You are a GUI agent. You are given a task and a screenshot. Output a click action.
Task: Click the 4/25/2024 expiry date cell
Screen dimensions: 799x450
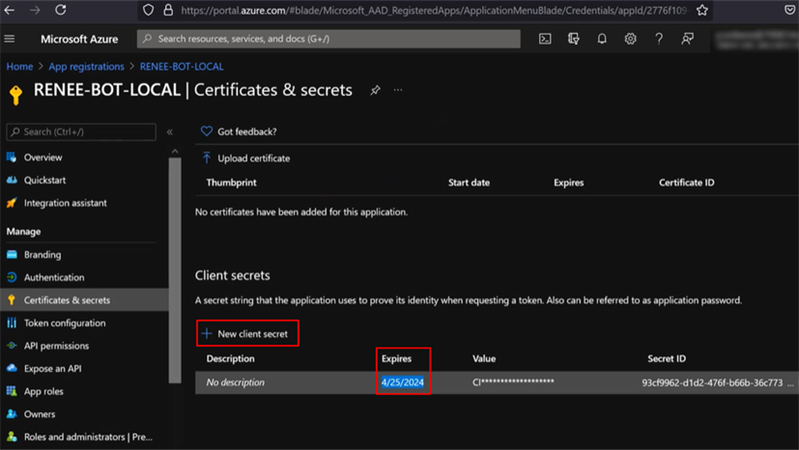(403, 383)
